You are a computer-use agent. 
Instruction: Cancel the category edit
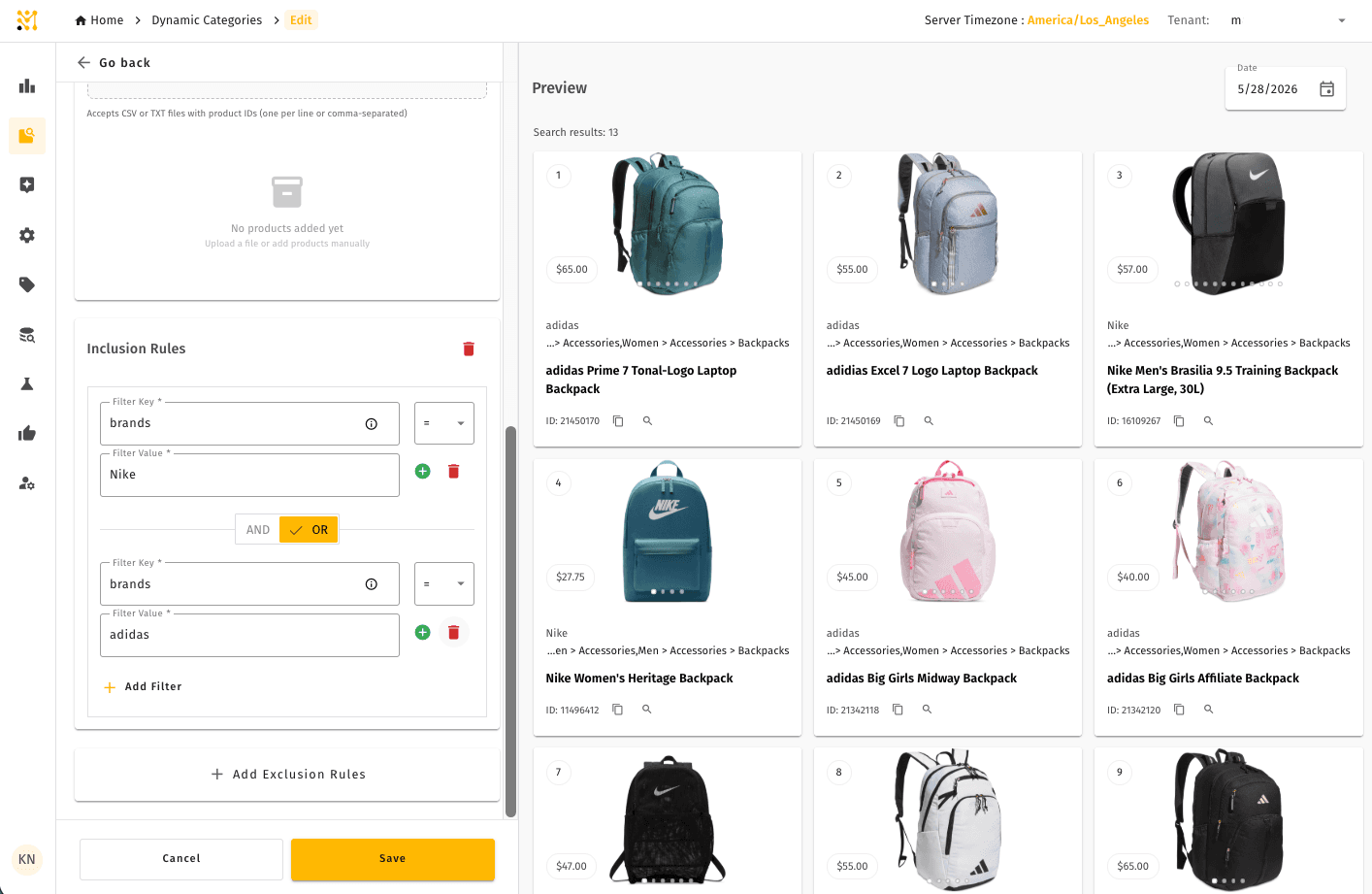pos(181,859)
